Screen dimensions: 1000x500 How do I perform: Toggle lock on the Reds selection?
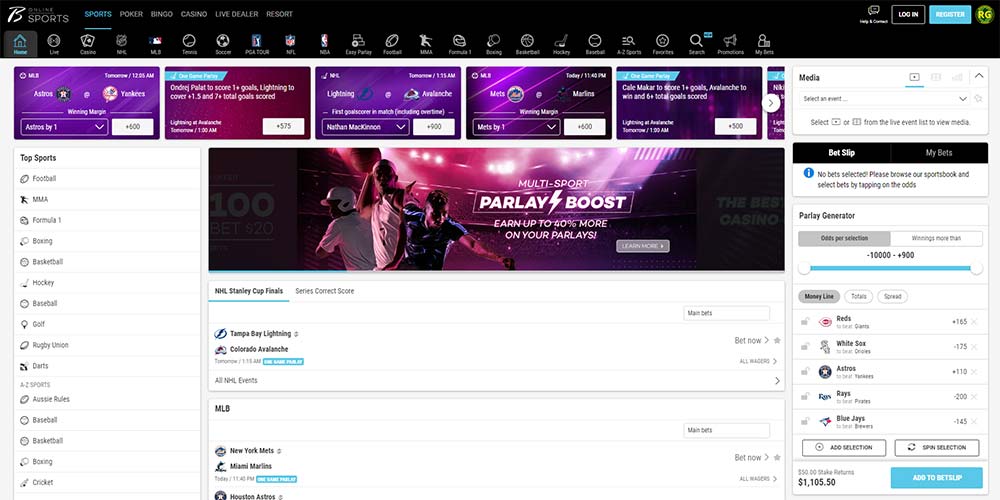point(805,322)
